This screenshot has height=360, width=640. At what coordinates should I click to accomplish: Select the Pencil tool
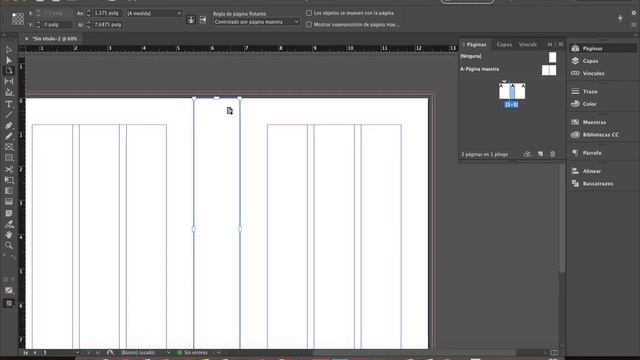(9, 136)
